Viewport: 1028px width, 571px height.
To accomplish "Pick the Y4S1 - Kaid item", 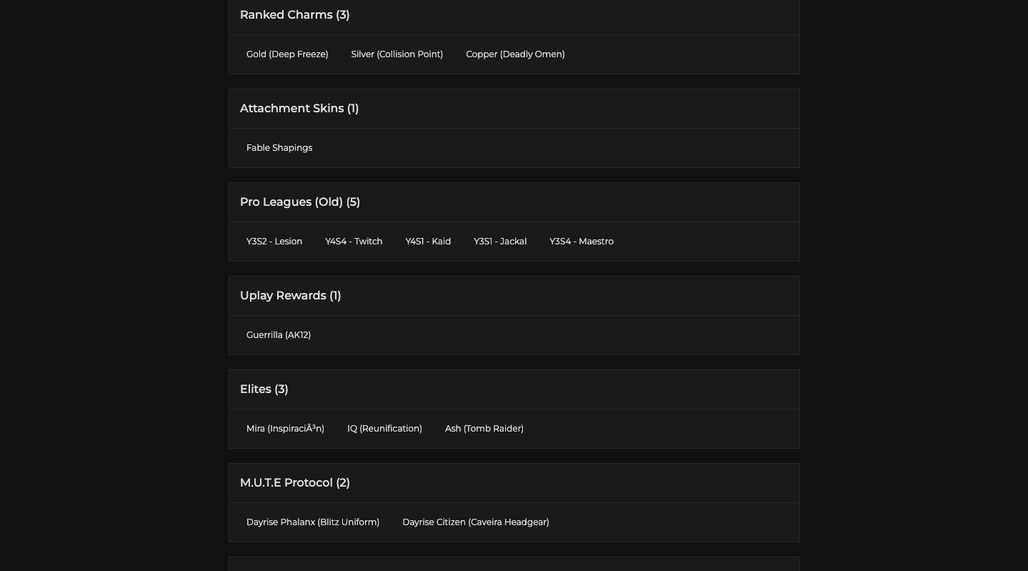I will click(x=428, y=241).
